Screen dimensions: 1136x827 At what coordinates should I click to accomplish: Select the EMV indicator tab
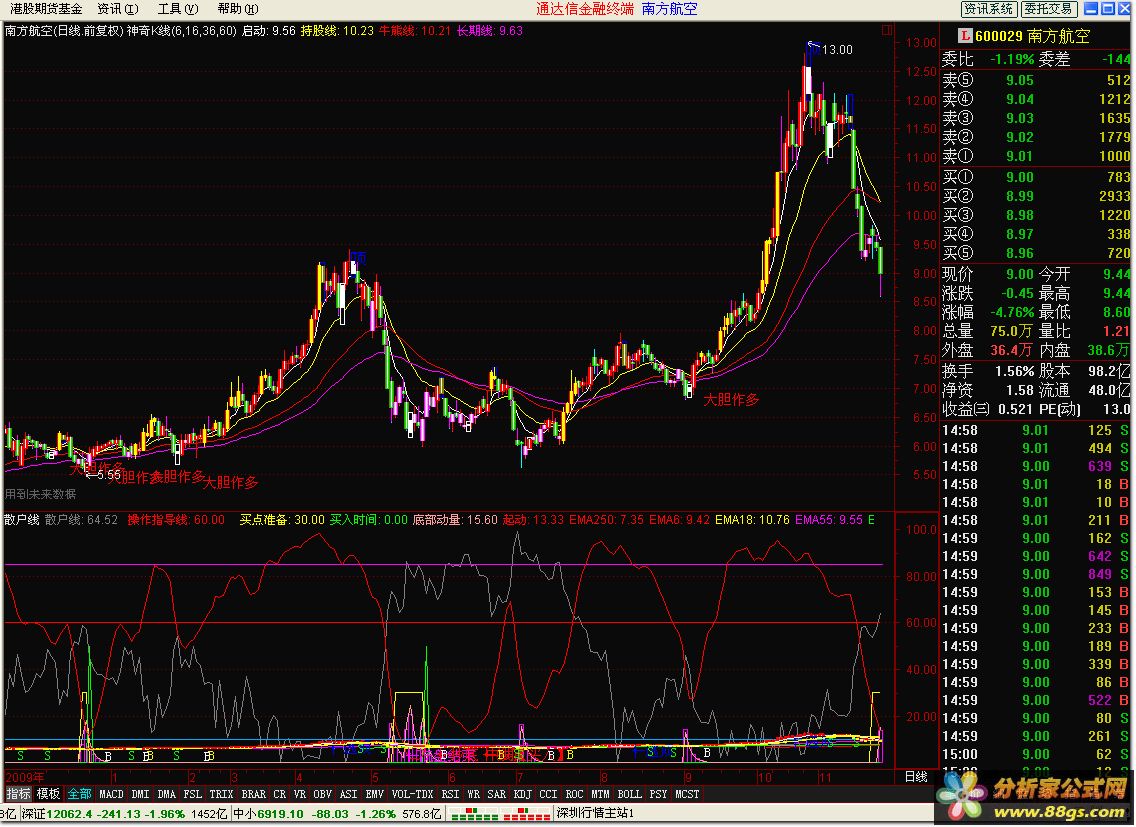pyautogui.click(x=375, y=794)
